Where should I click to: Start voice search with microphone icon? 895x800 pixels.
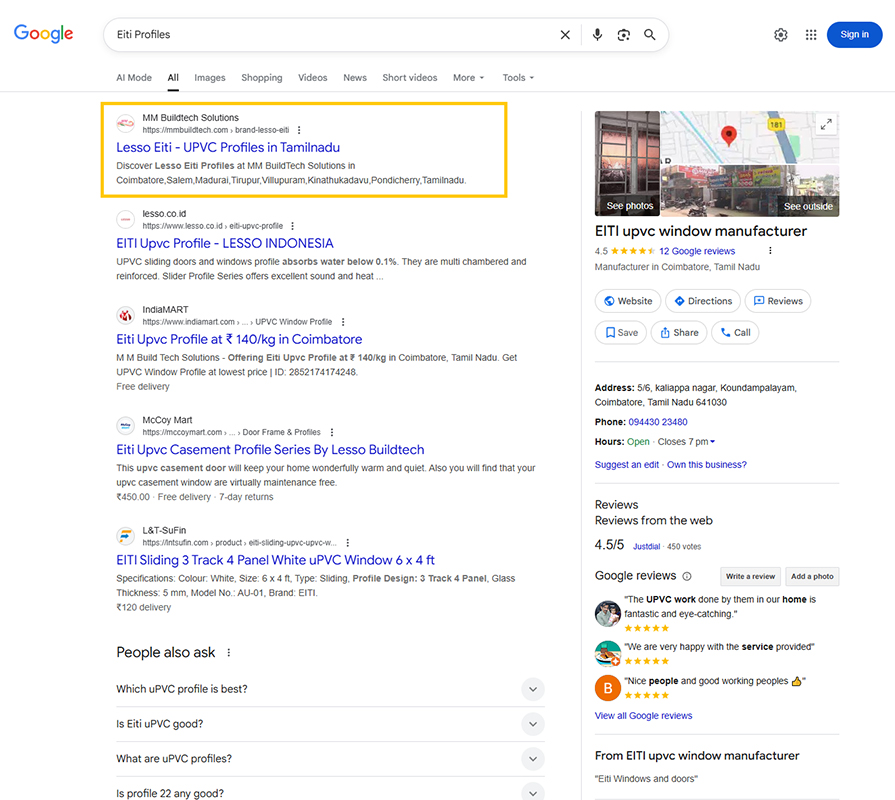click(x=597, y=35)
